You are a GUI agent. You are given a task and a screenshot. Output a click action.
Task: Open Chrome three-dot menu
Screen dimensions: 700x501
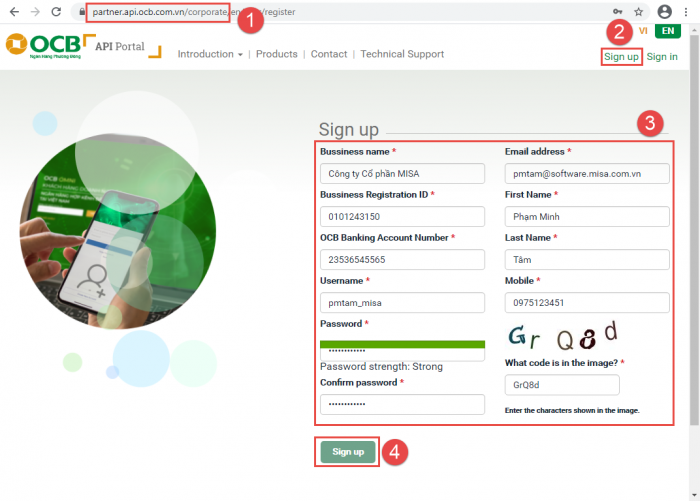pyautogui.click(x=688, y=12)
